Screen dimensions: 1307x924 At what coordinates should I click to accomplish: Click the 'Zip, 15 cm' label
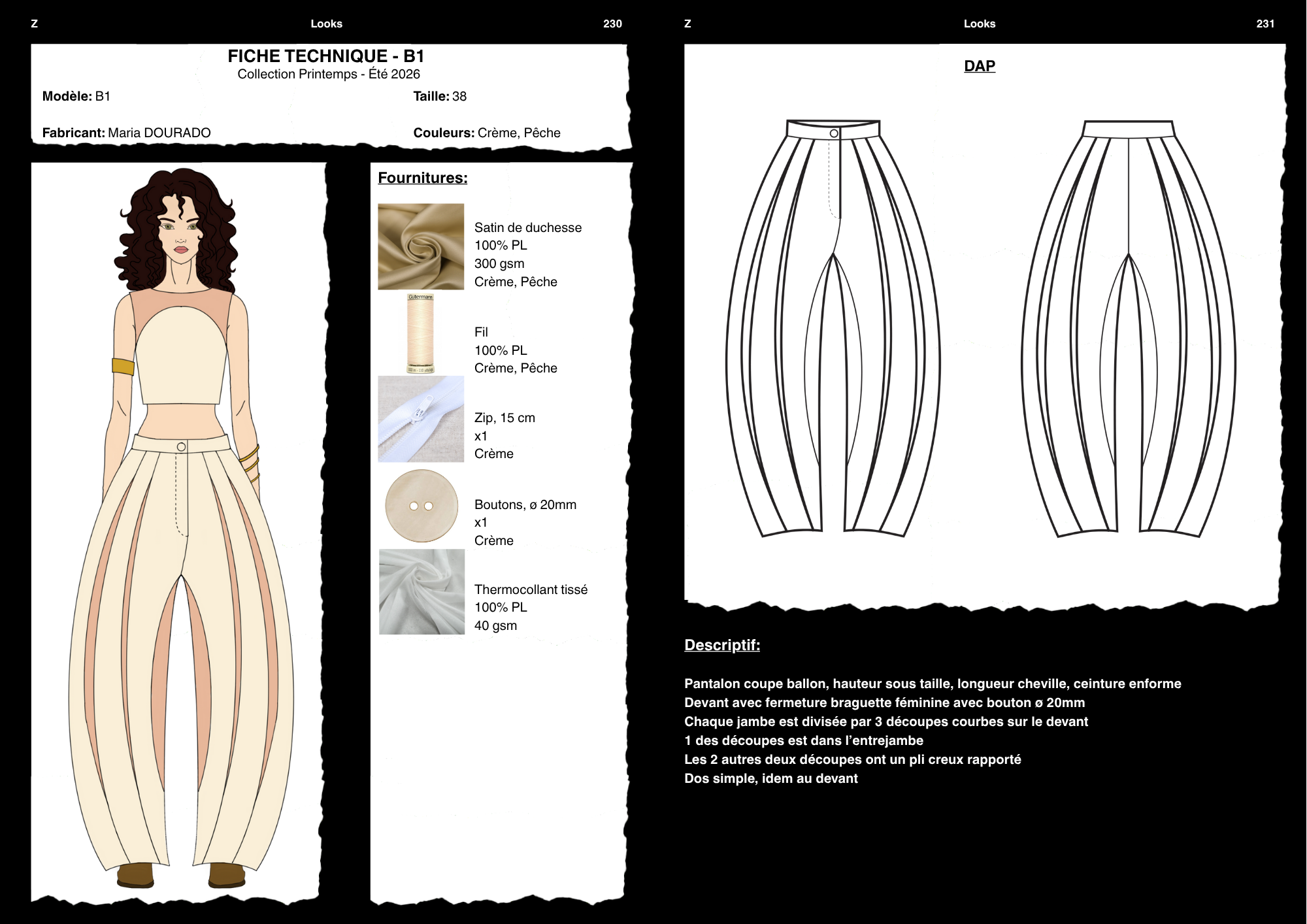[505, 418]
